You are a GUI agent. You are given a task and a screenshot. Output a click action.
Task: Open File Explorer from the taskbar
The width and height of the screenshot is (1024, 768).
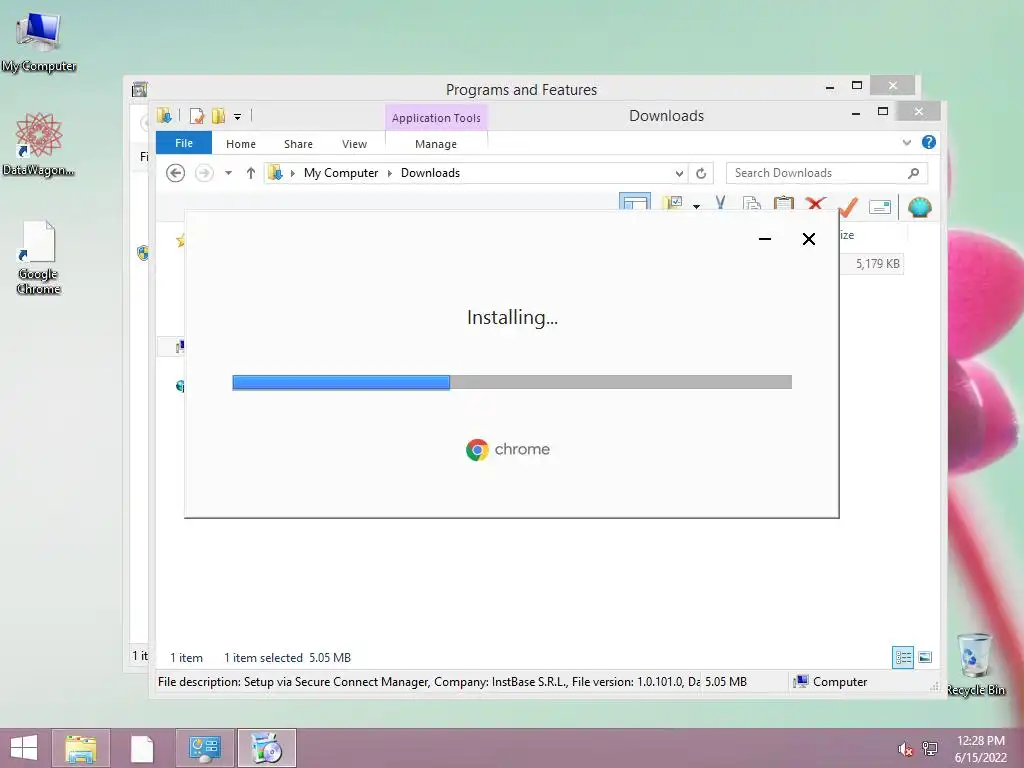pyautogui.click(x=80, y=748)
